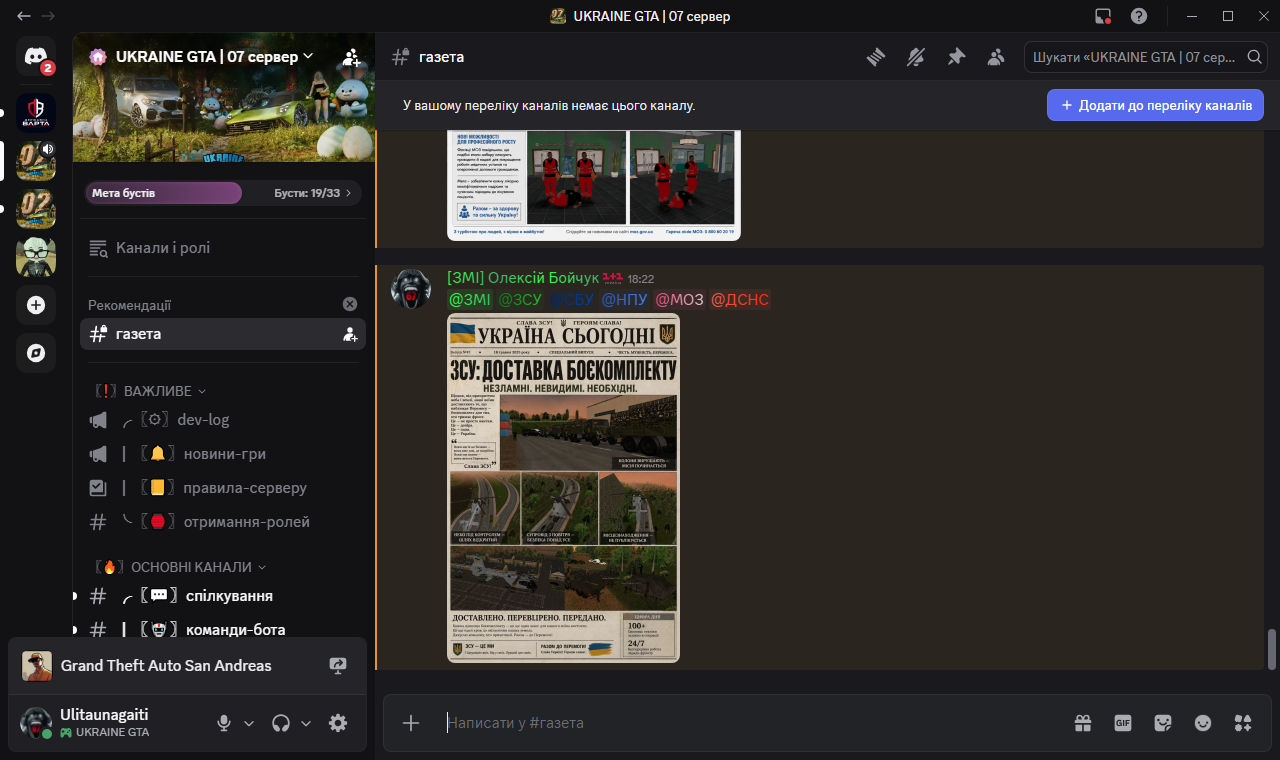Open the fourth server with the skull avatar

(x=36, y=257)
